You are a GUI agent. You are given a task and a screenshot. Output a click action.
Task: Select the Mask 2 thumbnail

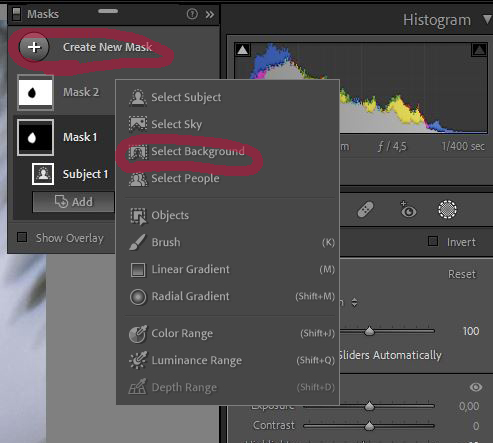(35, 93)
